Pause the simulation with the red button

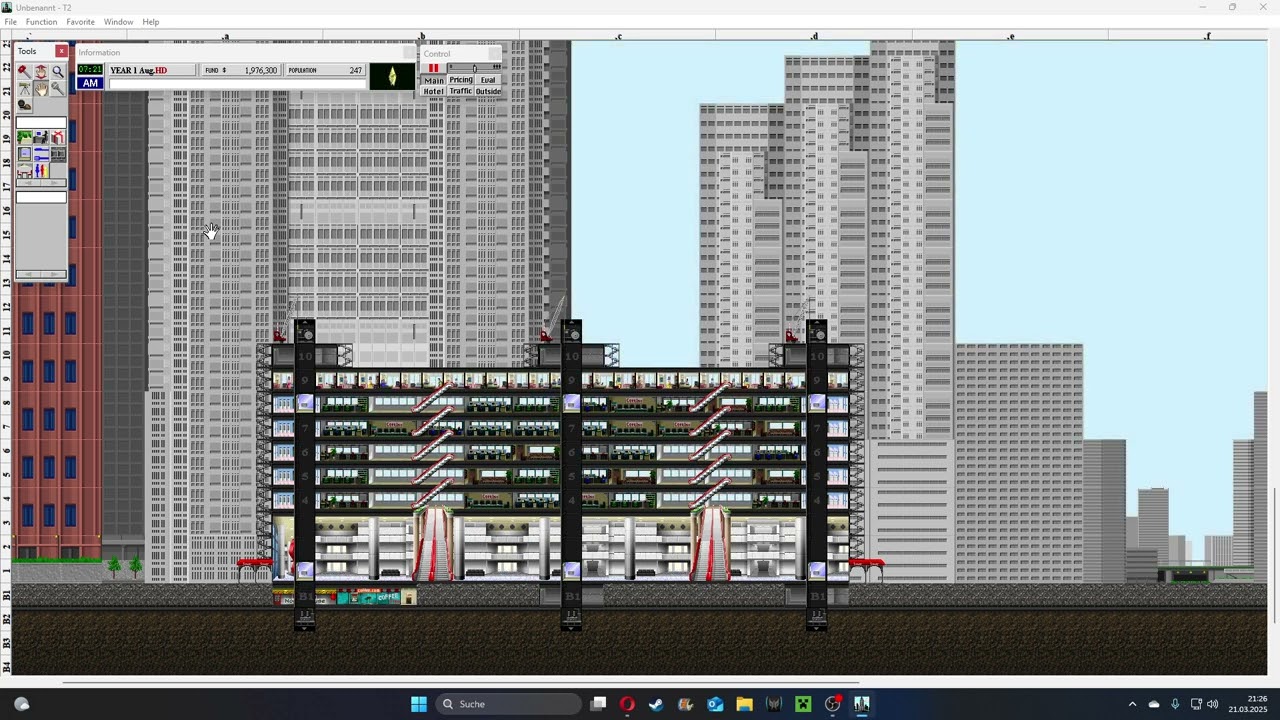[433, 68]
